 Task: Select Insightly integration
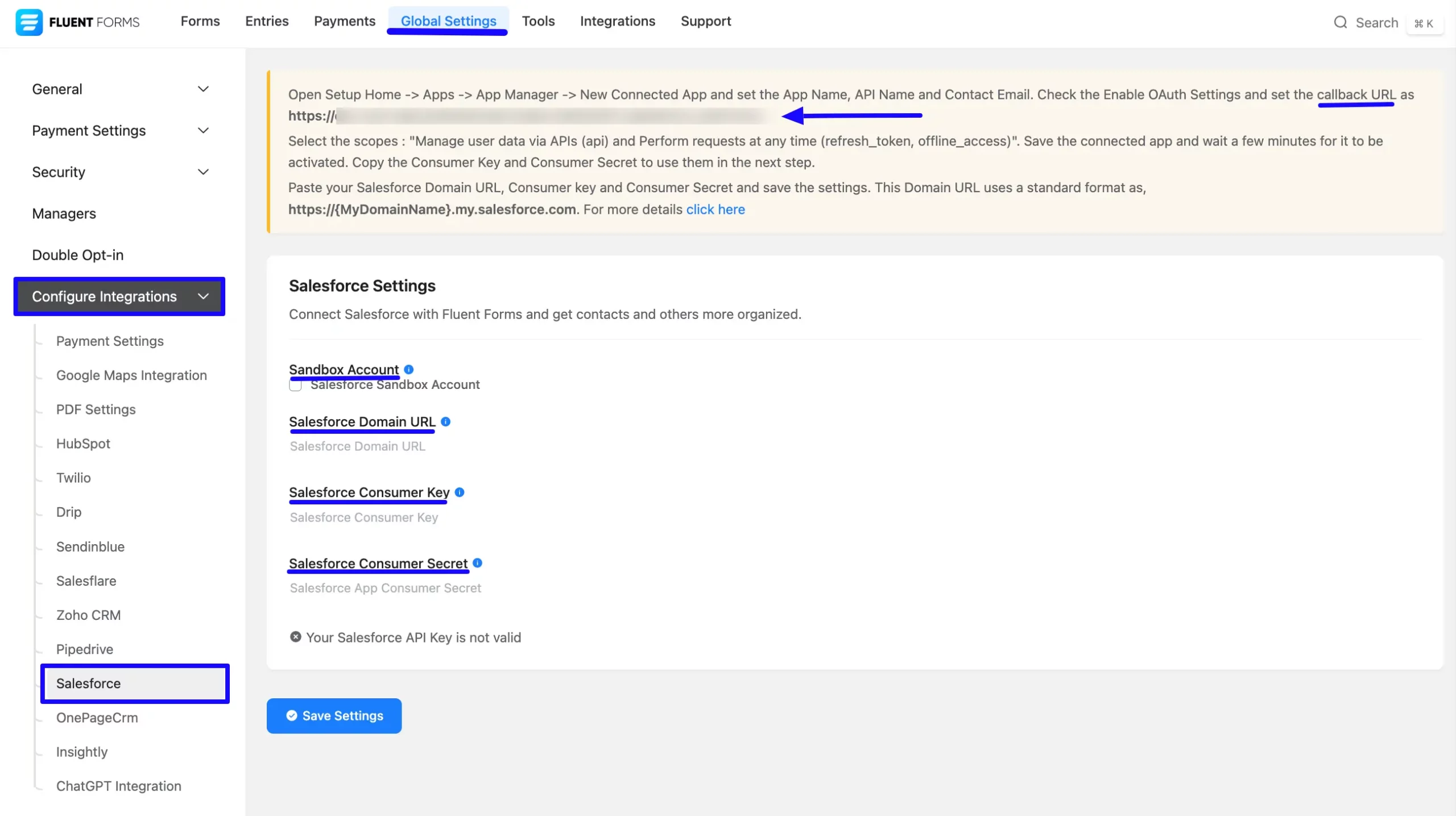[x=81, y=752]
